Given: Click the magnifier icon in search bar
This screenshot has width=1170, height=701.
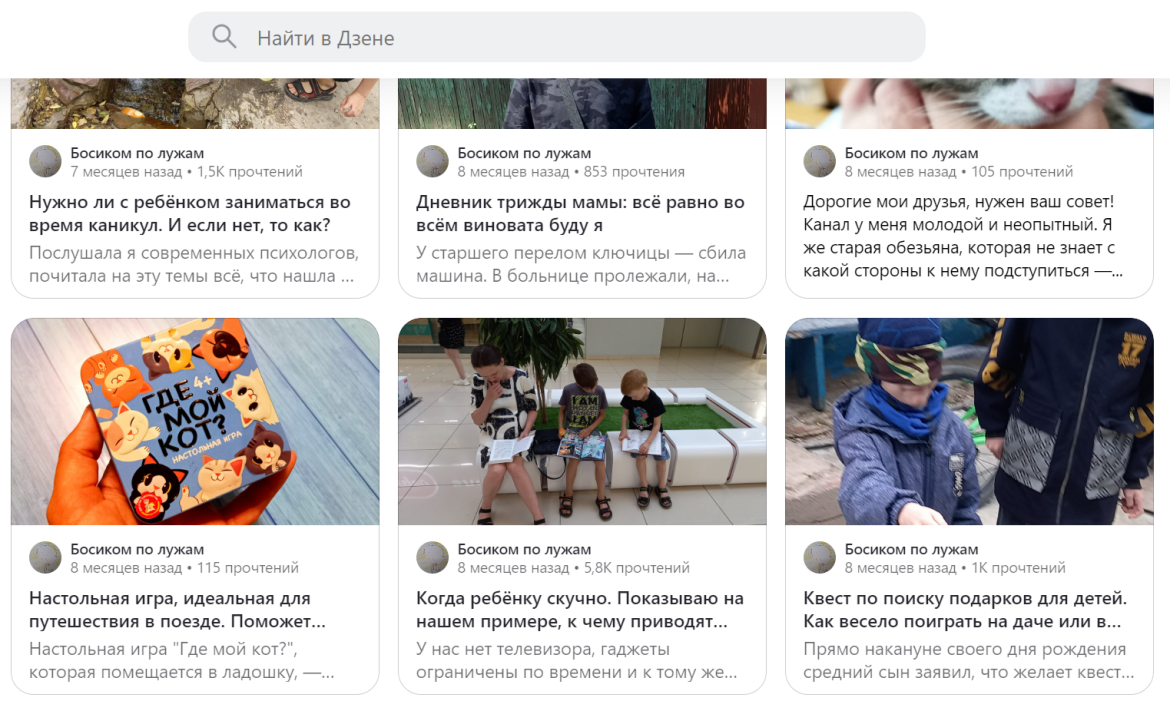Looking at the screenshot, I should pos(224,38).
